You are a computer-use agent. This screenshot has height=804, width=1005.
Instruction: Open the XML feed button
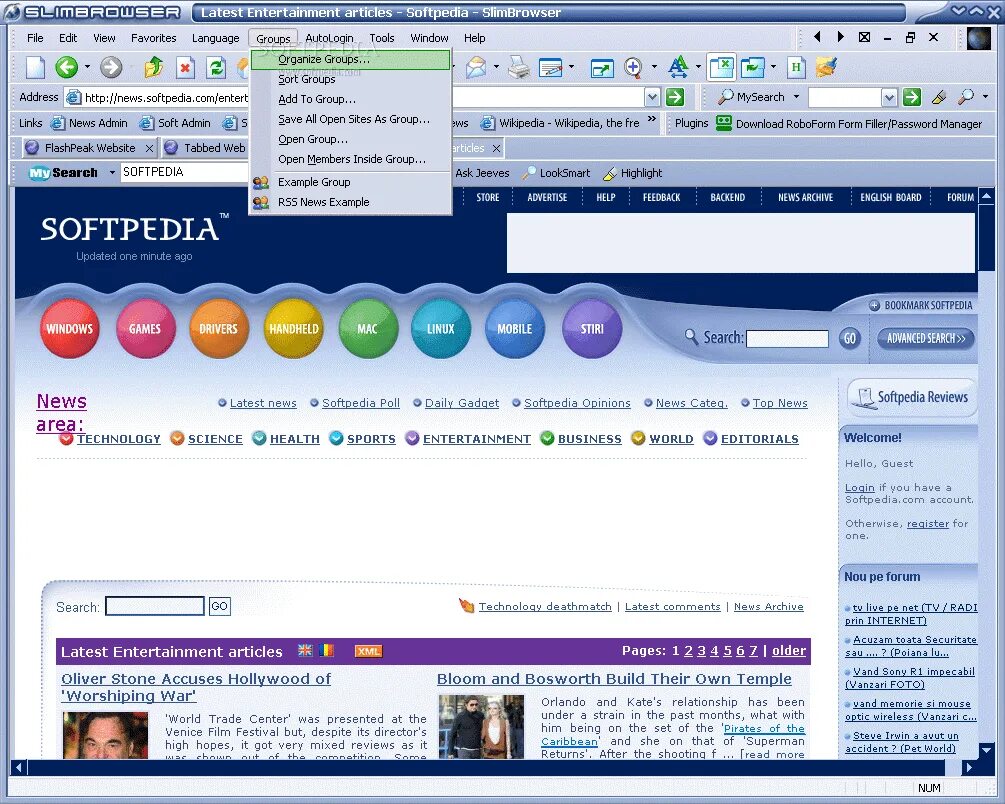(x=369, y=651)
